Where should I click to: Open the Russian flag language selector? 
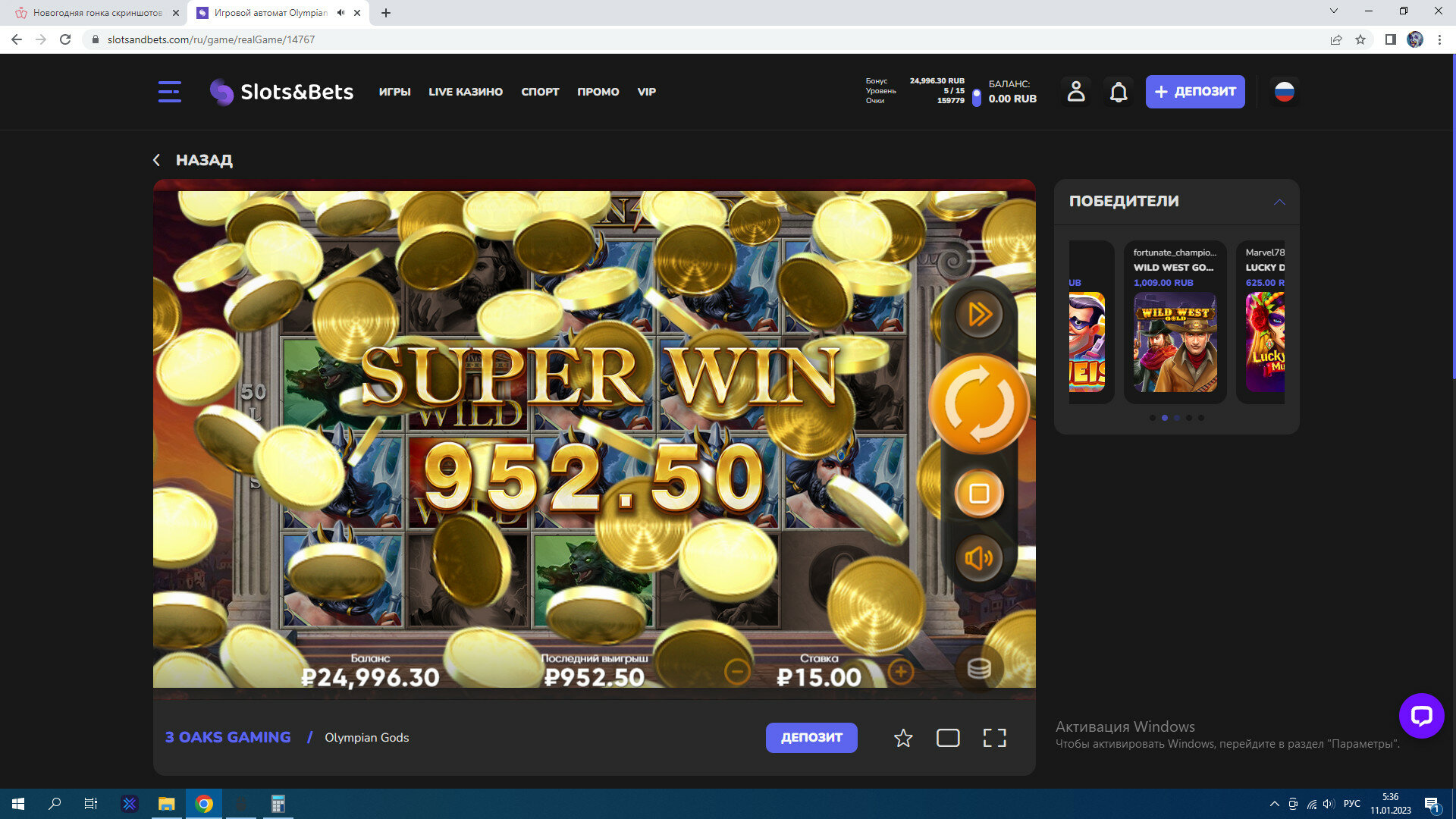click(1284, 92)
